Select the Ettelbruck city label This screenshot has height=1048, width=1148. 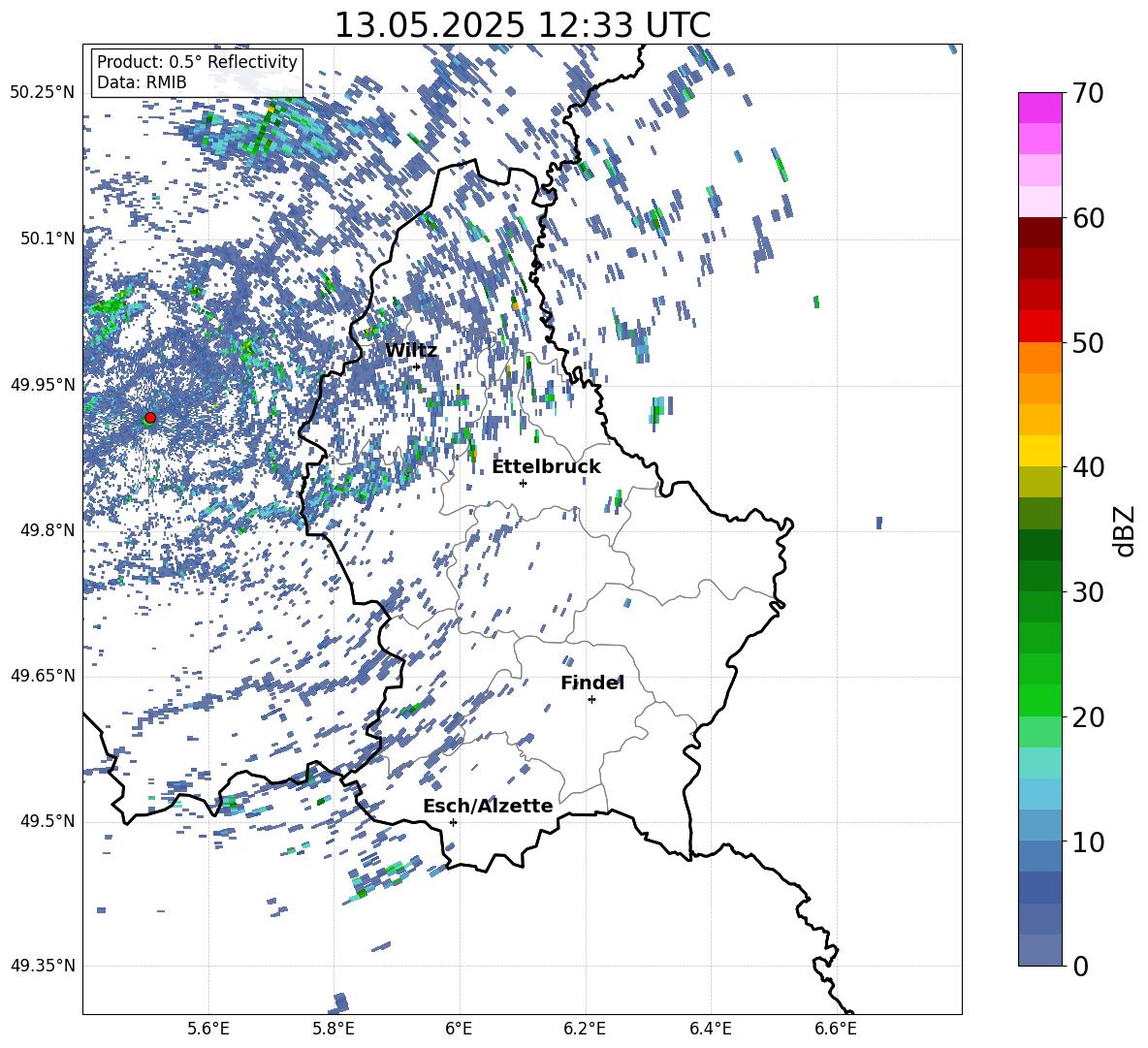point(546,467)
